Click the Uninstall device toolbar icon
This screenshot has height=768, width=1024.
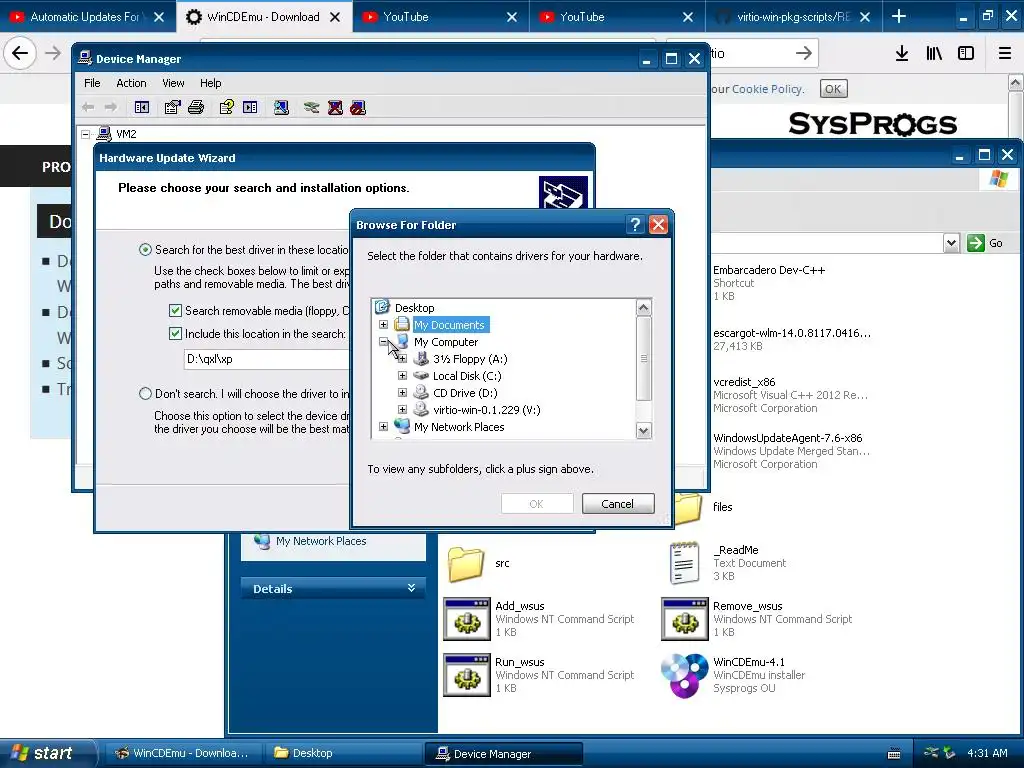[x=335, y=107]
